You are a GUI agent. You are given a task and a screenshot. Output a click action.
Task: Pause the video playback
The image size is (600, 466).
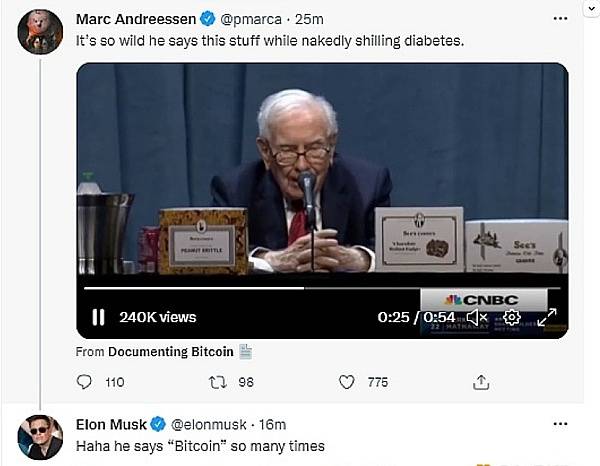point(98,317)
